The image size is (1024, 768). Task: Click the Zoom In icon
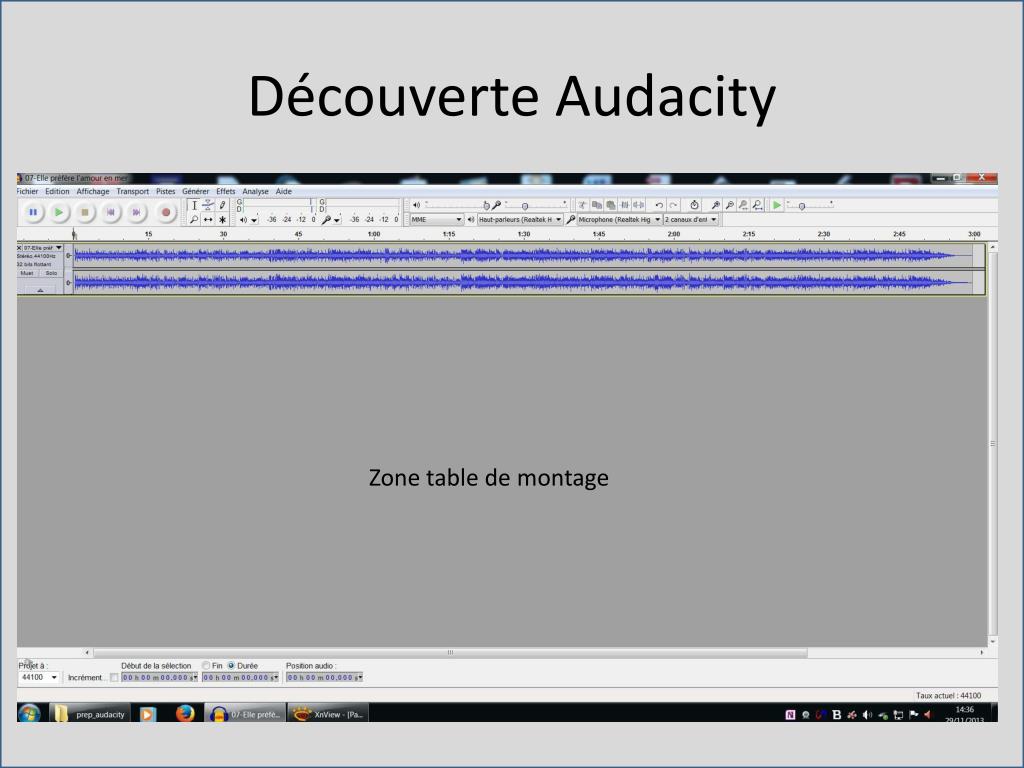[716, 205]
